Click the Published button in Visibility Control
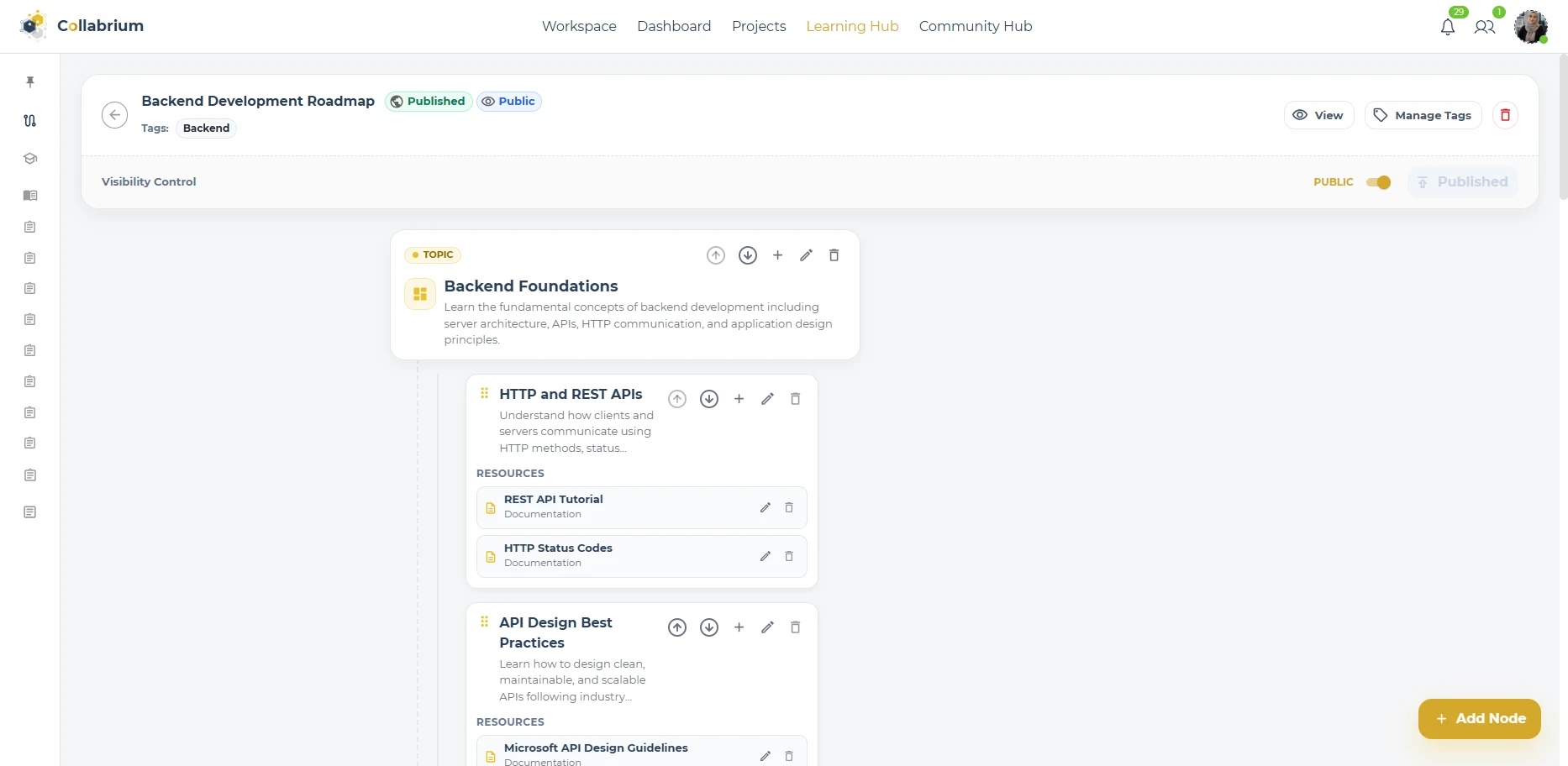The height and width of the screenshot is (766, 1568). coord(1463,182)
